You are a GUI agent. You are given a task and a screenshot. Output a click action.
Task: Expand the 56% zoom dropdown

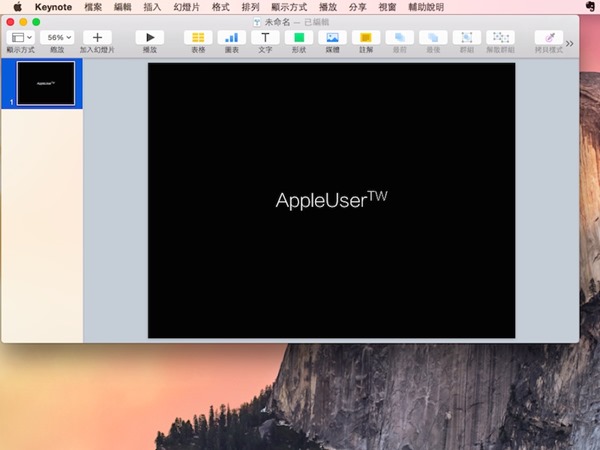coord(57,37)
